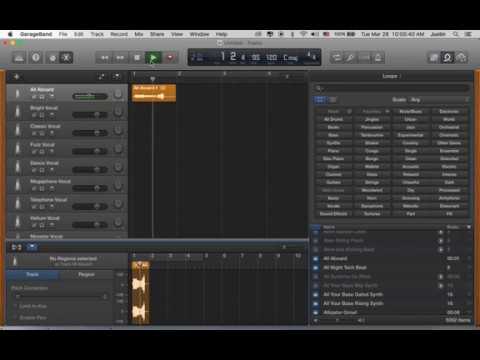This screenshot has height=360, width=480.
Task: Open the Loops header popup menu
Action: pyautogui.click(x=390, y=76)
